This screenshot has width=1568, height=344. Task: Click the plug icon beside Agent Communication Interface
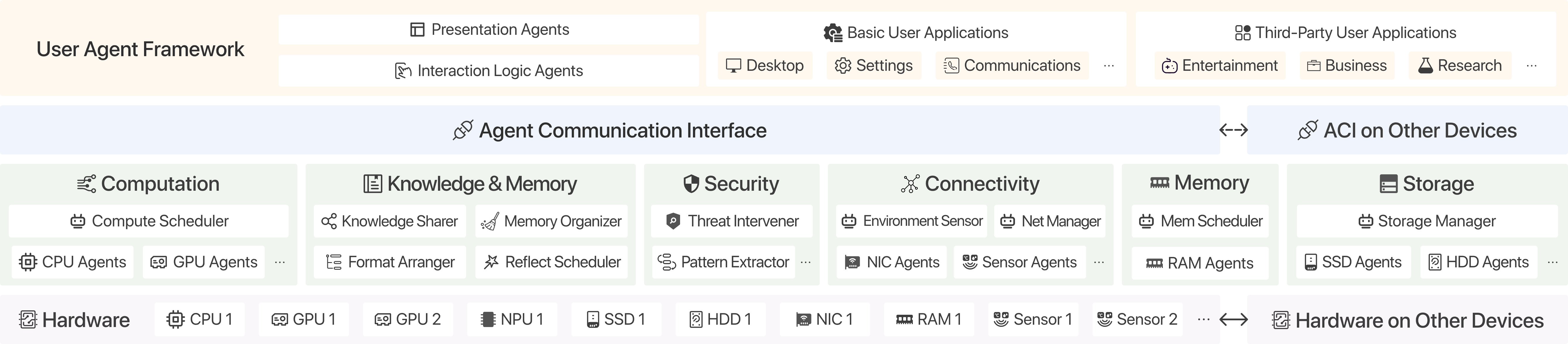(463, 130)
